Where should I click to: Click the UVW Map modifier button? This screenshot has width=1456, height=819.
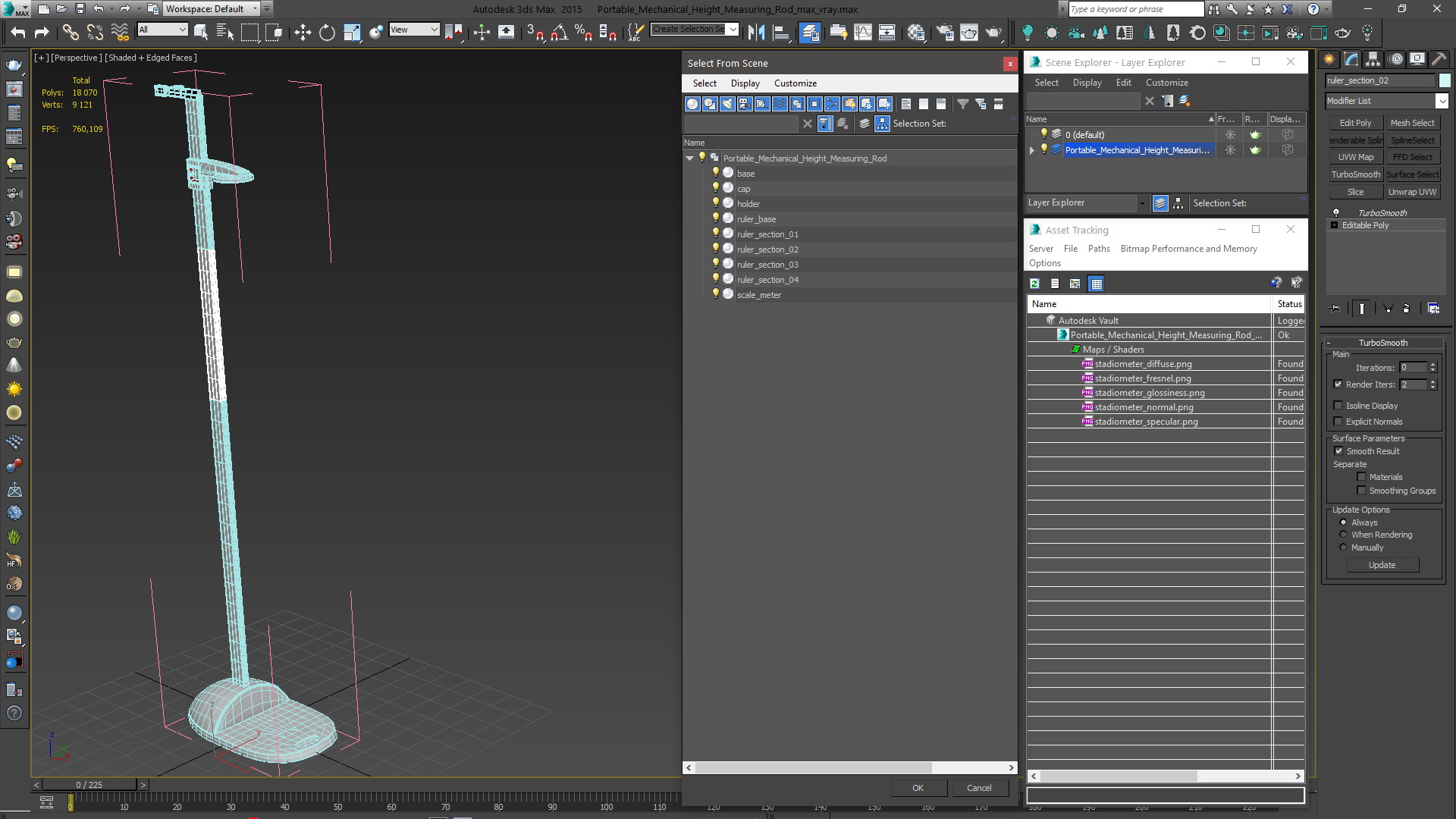[1355, 157]
